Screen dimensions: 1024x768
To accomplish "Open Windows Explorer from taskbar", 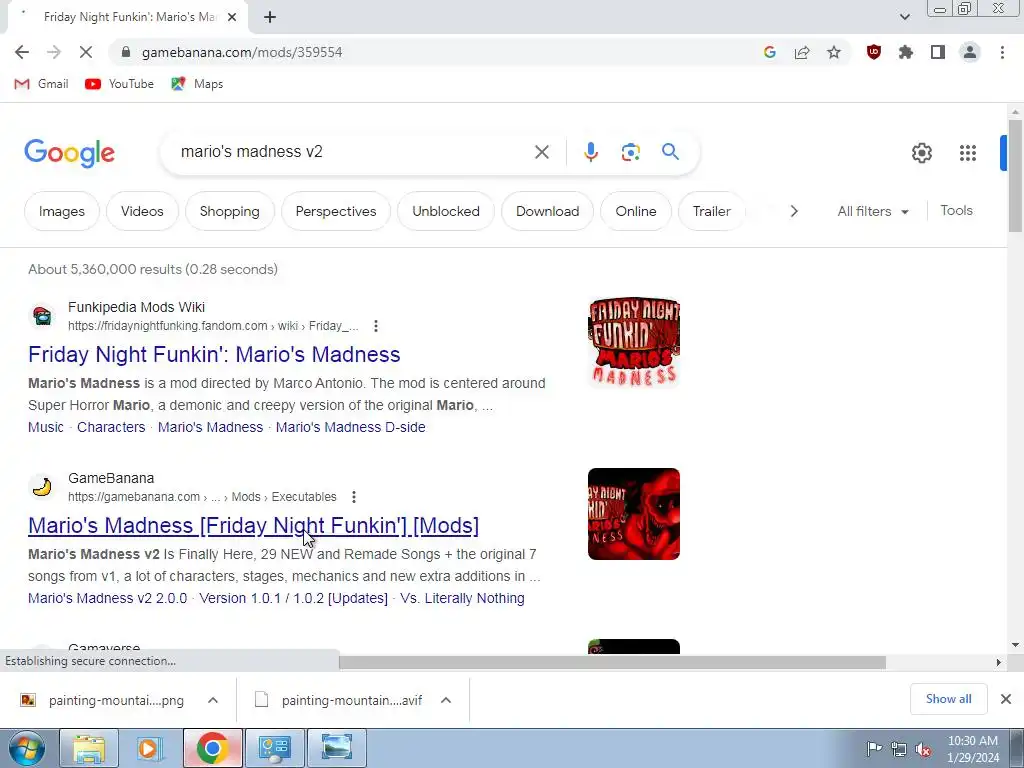I will 89,748.
